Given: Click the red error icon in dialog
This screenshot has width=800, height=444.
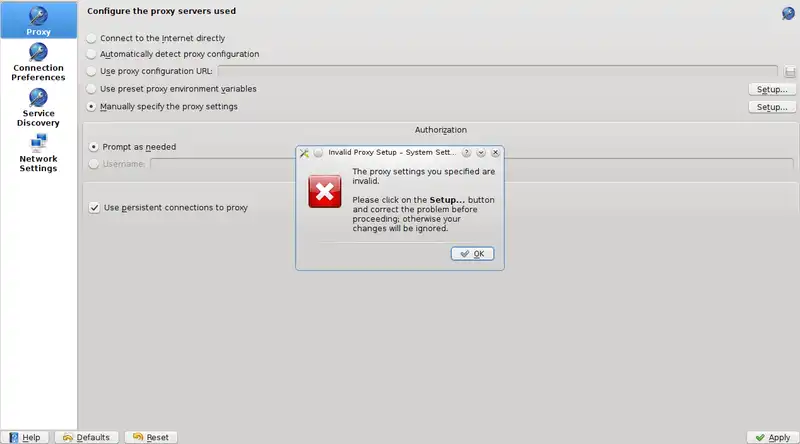Looking at the screenshot, I should point(324,191).
